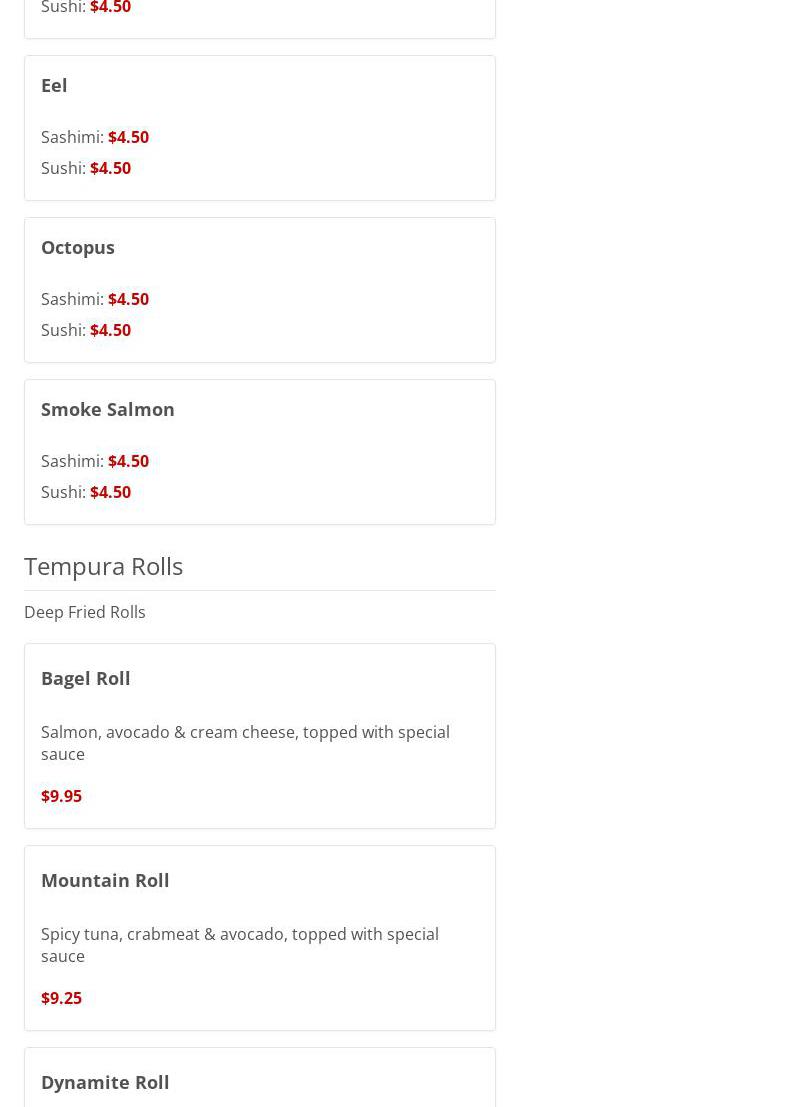Open the Dynamite Roll item

pos(105,1082)
